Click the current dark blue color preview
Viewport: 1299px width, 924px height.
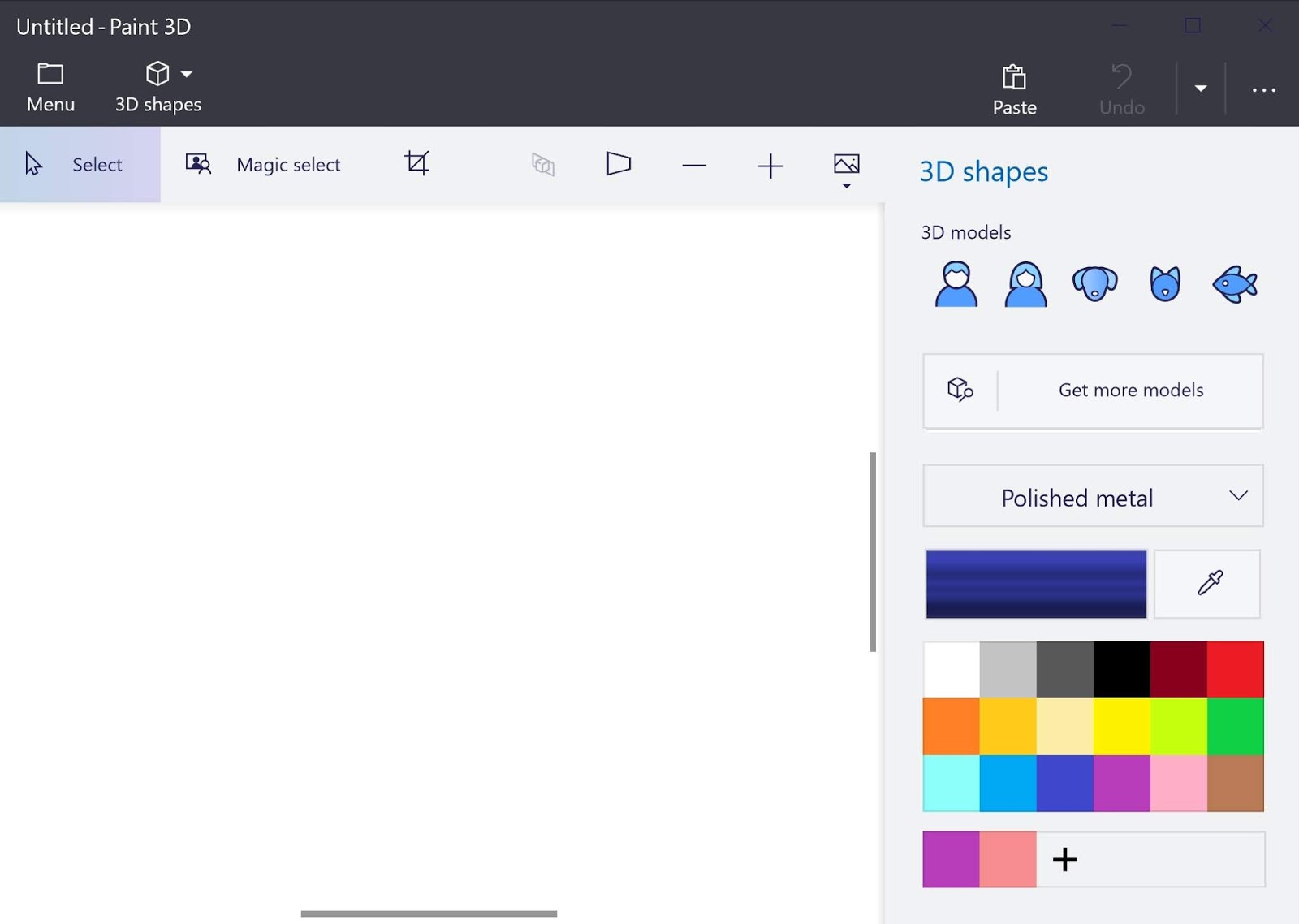coord(1036,584)
